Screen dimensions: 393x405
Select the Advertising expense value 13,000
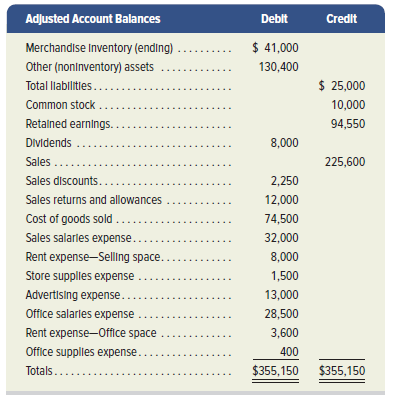[x=282, y=295]
